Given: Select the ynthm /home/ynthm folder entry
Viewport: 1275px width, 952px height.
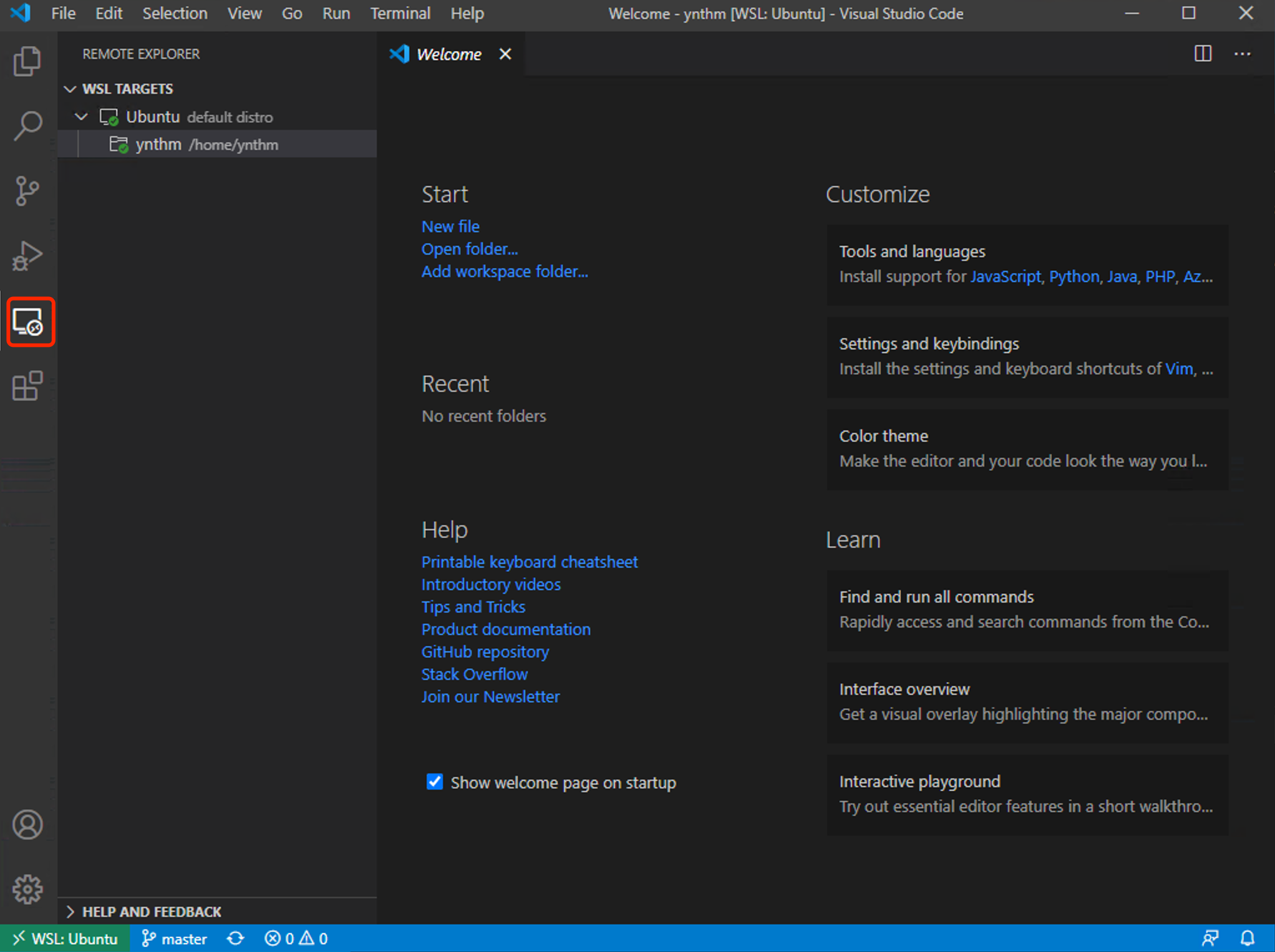Looking at the screenshot, I should [x=207, y=144].
